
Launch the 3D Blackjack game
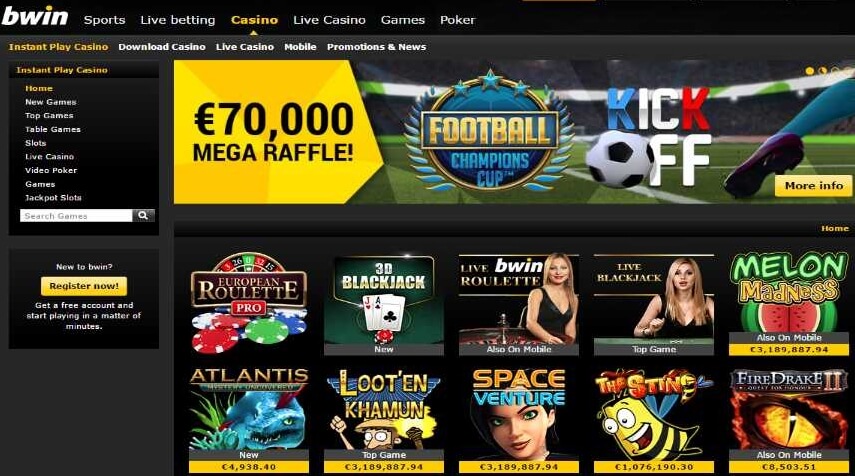(x=383, y=304)
